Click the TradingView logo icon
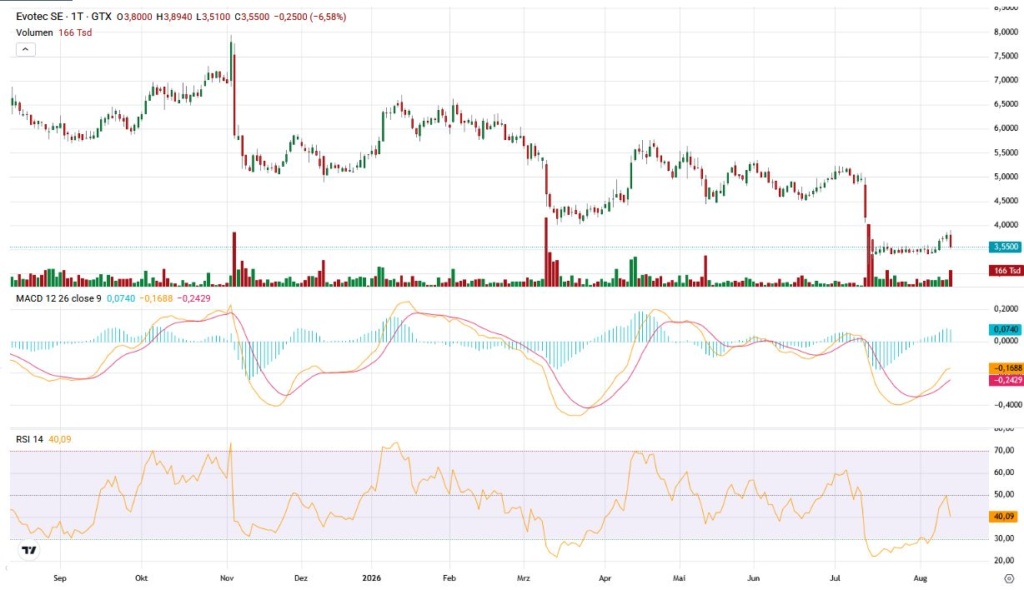Screen dimensions: 1024x590 click(29, 550)
